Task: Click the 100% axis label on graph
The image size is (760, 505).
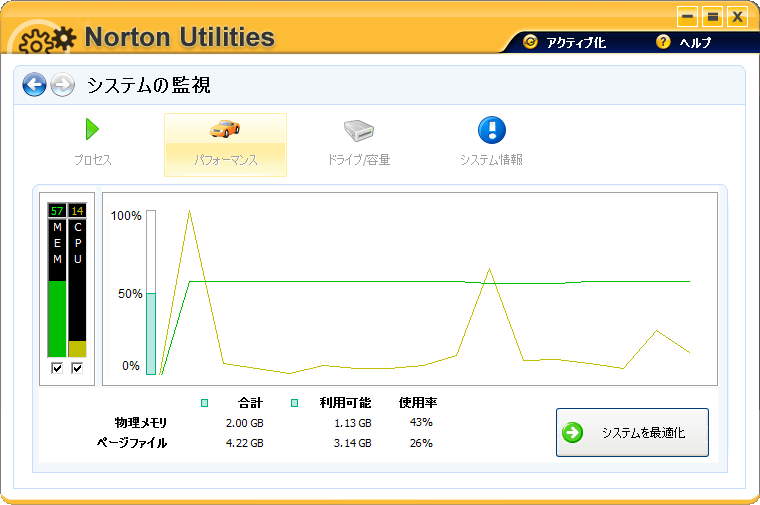Action: point(126,216)
